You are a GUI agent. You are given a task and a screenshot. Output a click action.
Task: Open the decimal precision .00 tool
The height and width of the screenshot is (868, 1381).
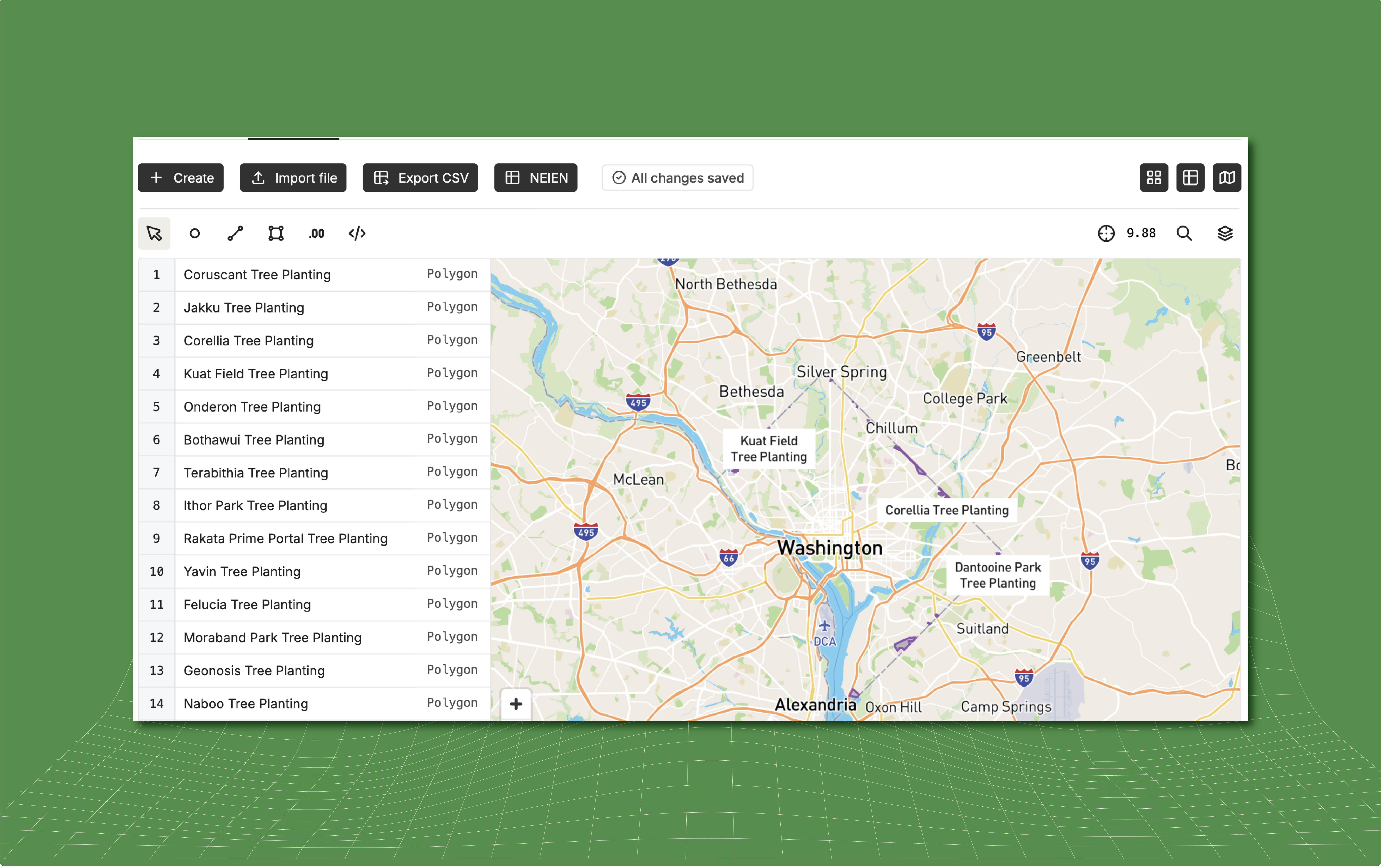coord(317,233)
